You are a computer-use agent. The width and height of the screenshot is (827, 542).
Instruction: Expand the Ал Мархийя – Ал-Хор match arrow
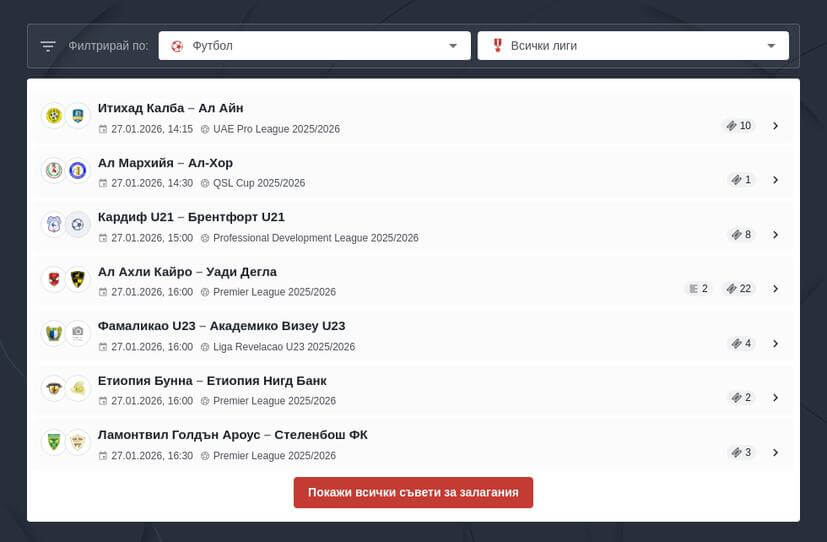(x=775, y=180)
